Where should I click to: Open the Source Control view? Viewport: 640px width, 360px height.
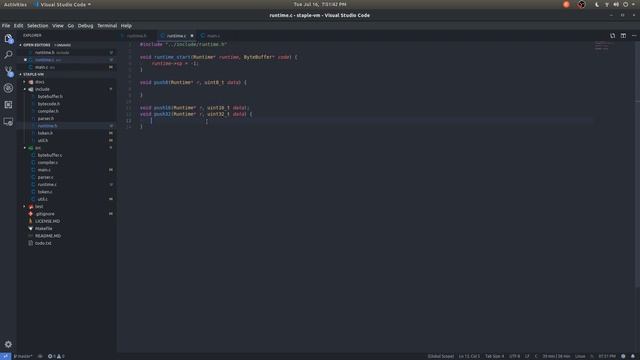tap(8, 71)
